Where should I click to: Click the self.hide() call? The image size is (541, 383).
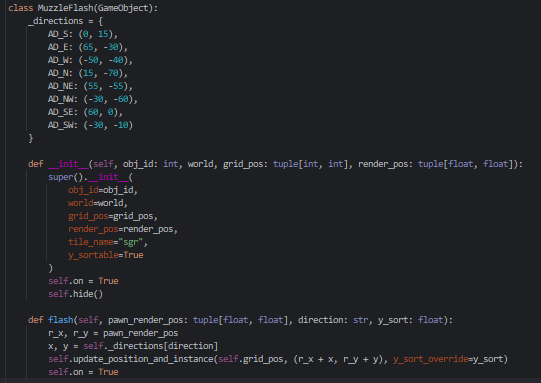pyautogui.click(x=76, y=294)
